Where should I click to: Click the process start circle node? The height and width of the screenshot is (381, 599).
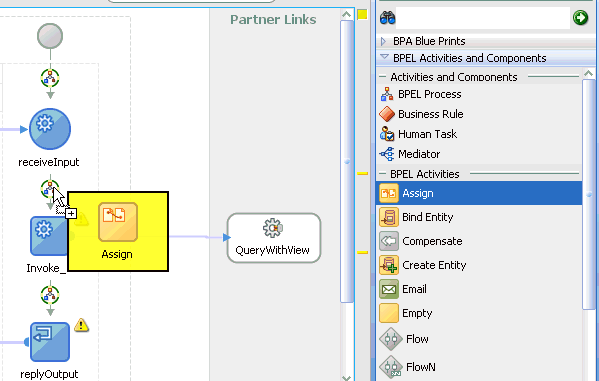[50, 36]
